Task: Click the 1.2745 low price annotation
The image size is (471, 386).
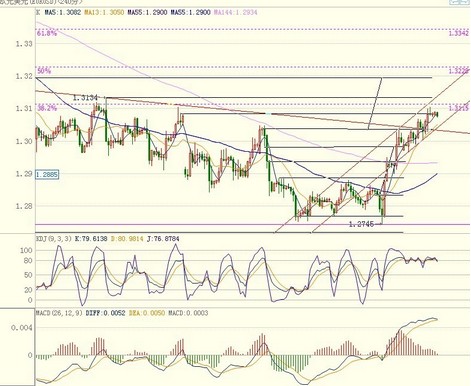Action: click(x=361, y=224)
